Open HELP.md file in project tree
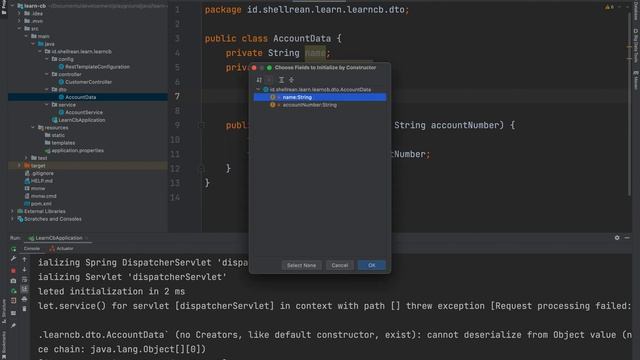Image resolution: width=640 pixels, height=360 pixels. pyautogui.click(x=42, y=181)
